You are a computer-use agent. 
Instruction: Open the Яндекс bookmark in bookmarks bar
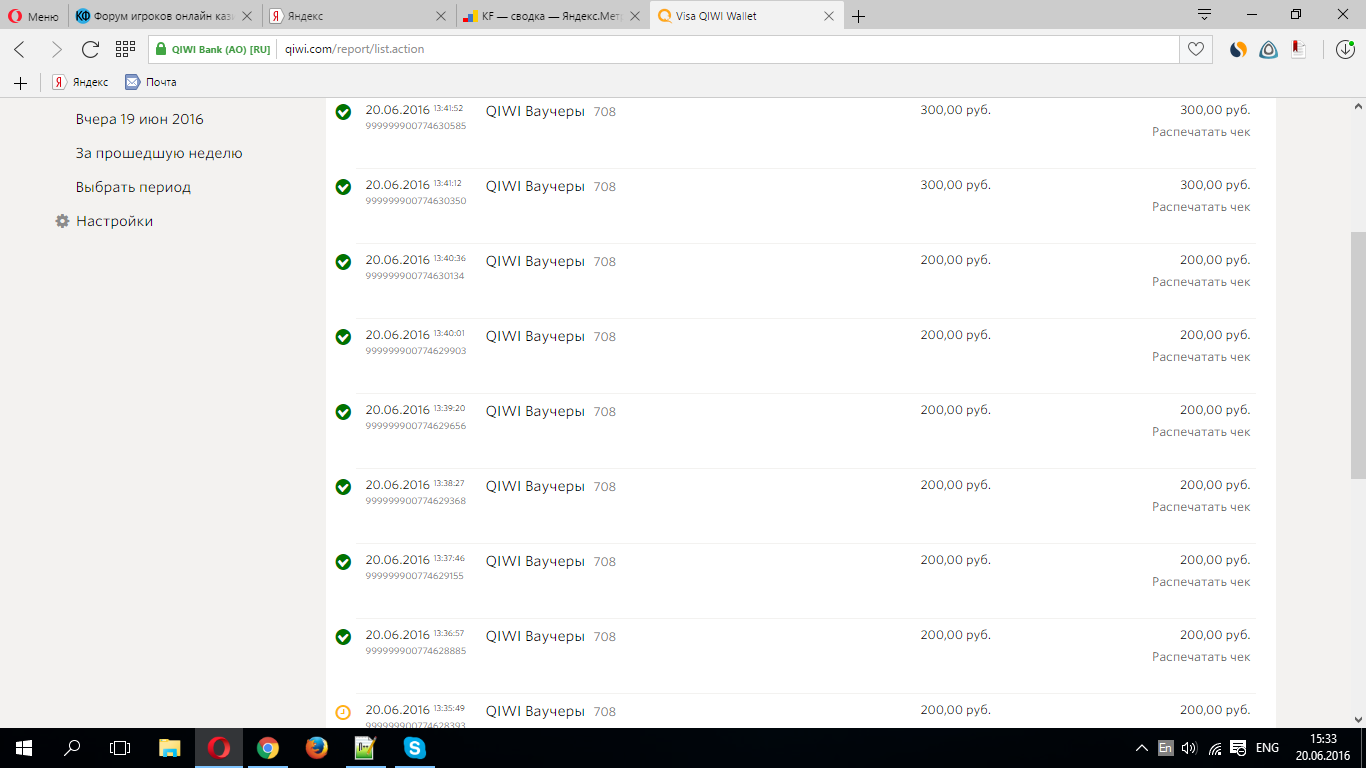(81, 82)
